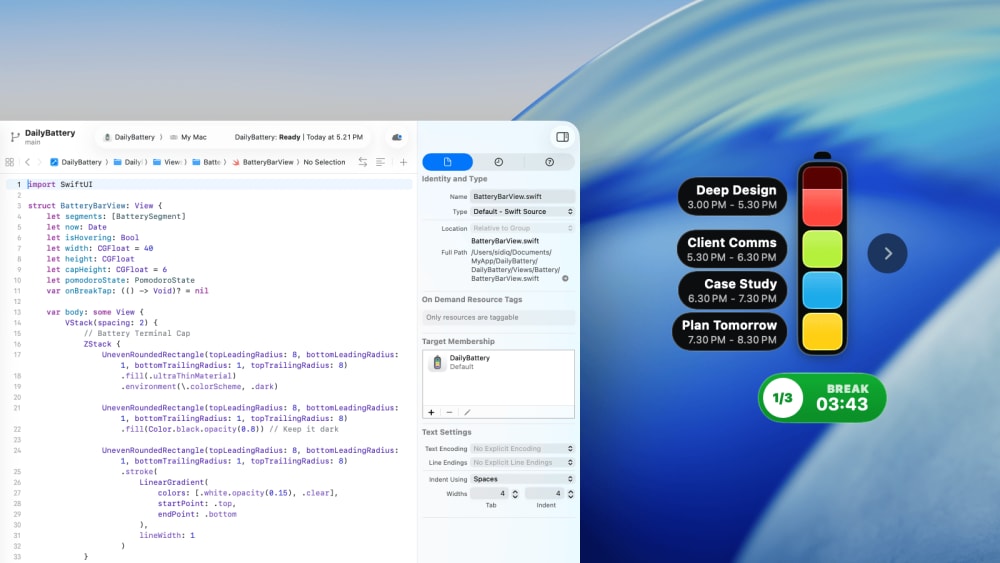Open the editor options lines icon
This screenshot has height=563, width=1000.
click(x=380, y=162)
